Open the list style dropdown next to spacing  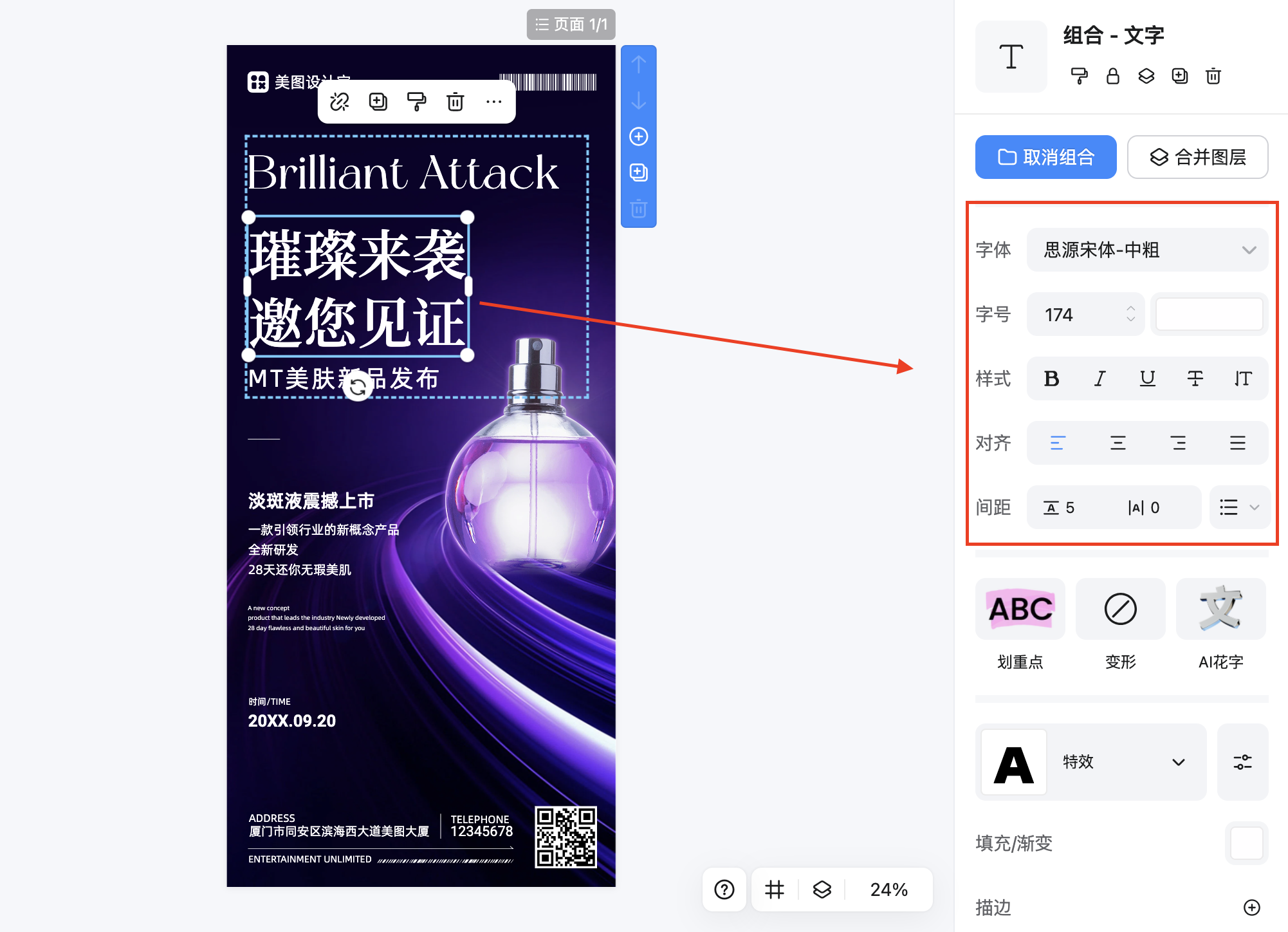[1240, 507]
